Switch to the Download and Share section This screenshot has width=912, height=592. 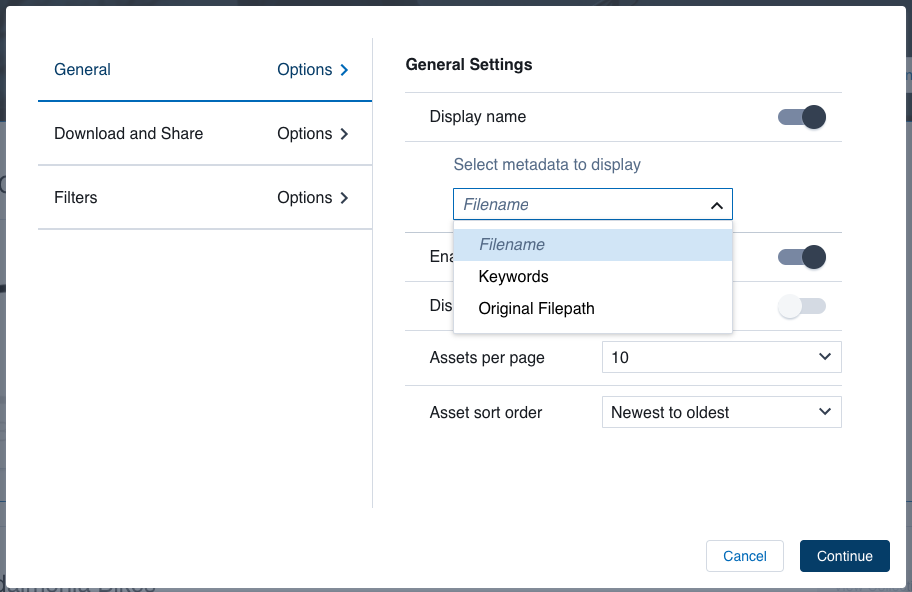pos(127,133)
